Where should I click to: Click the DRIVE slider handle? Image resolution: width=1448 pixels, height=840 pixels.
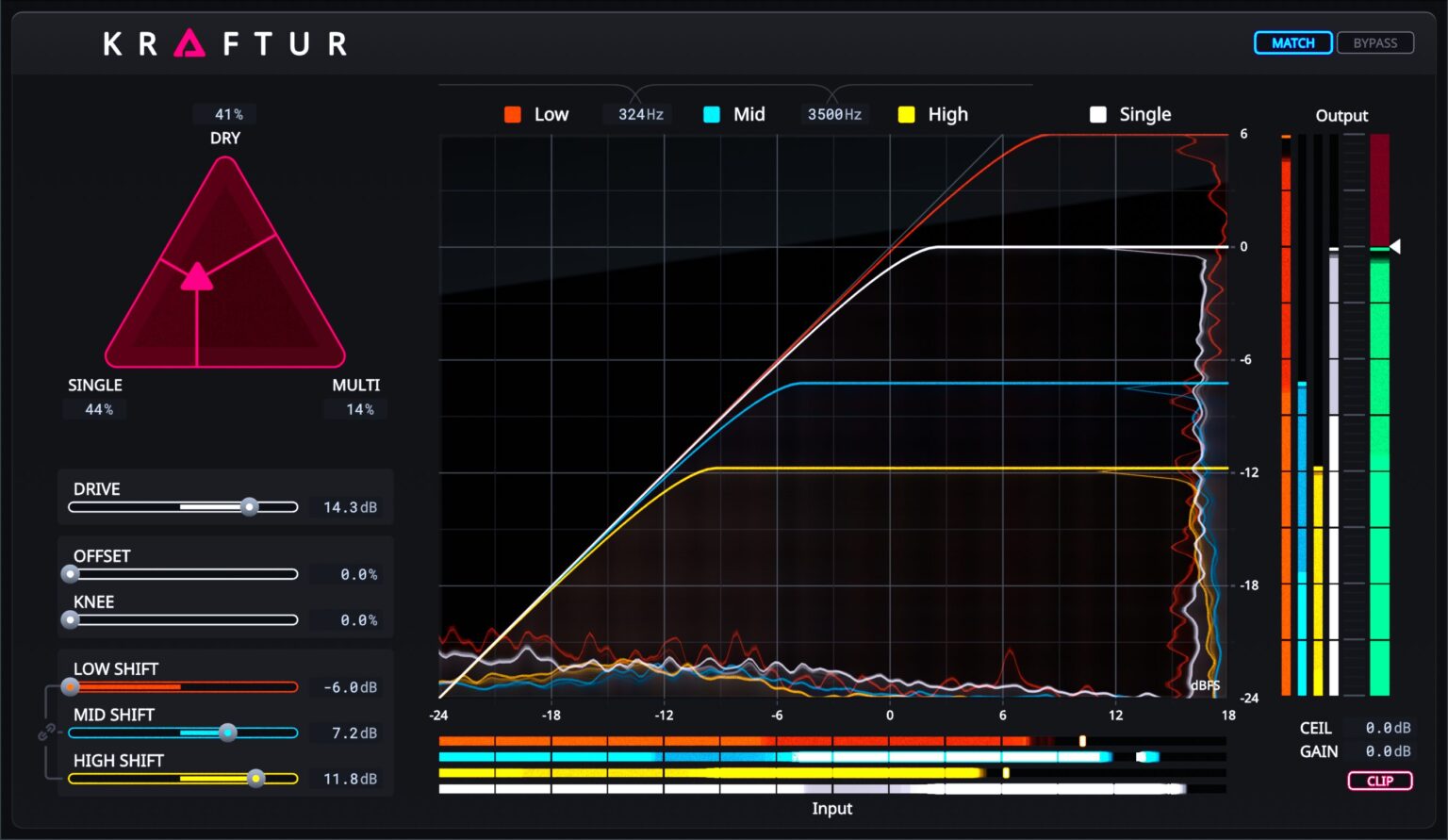pos(249,507)
